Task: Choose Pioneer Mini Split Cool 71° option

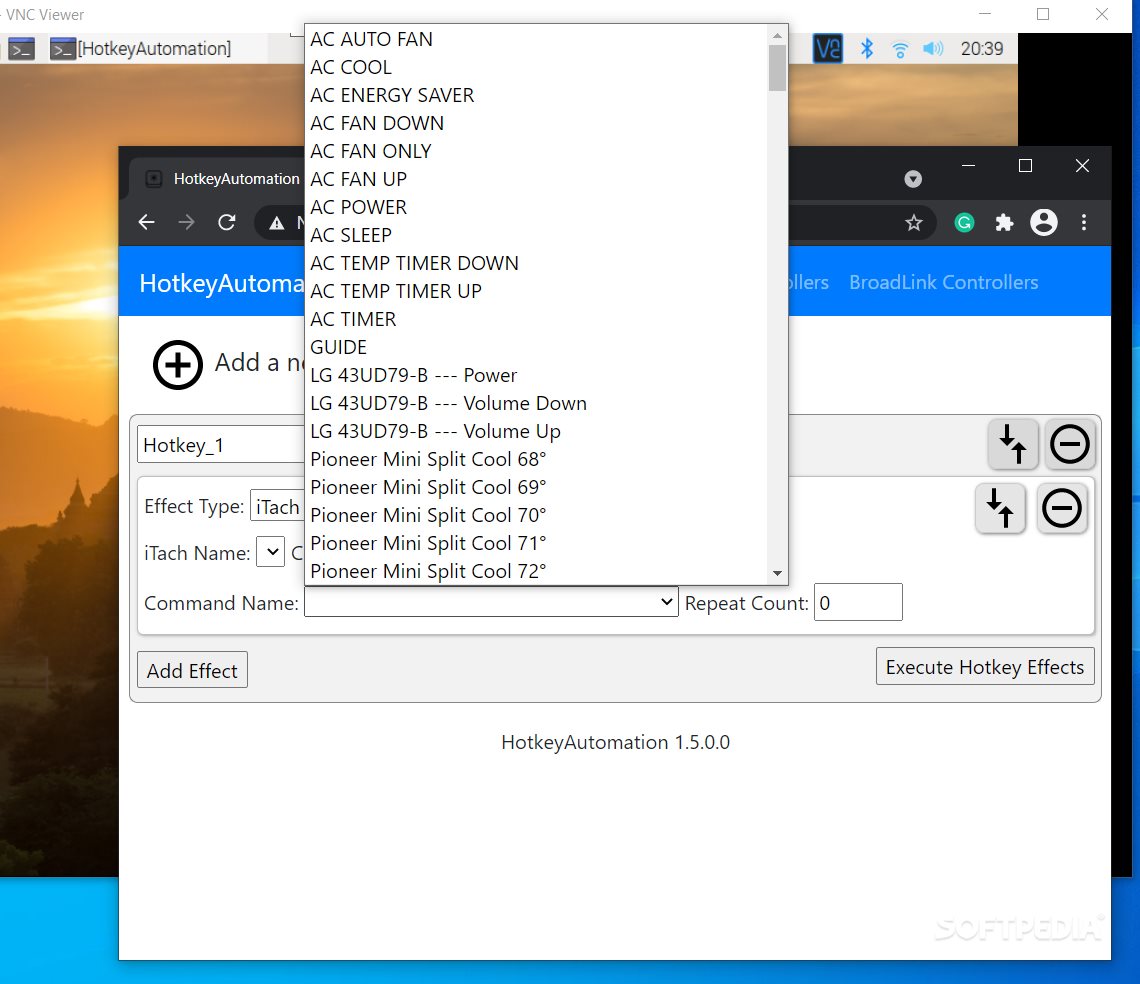Action: (536, 543)
